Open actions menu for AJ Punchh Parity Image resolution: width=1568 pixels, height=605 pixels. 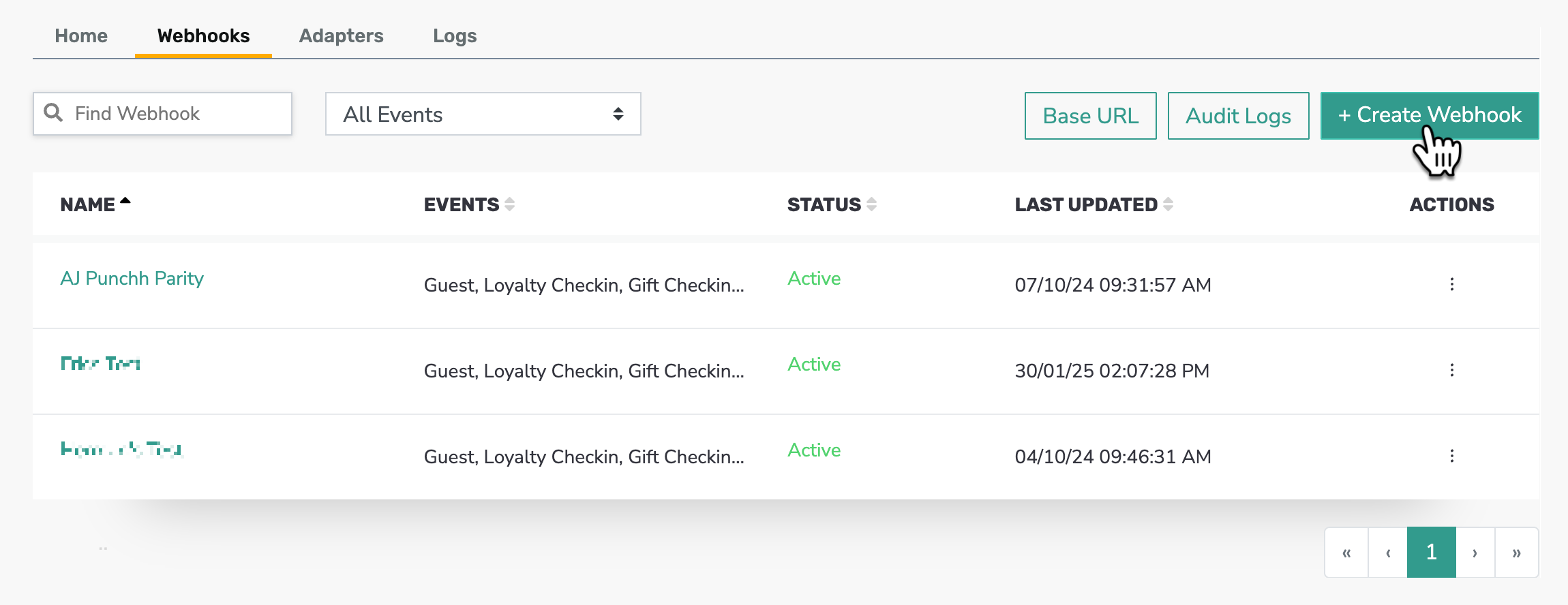point(1451,284)
